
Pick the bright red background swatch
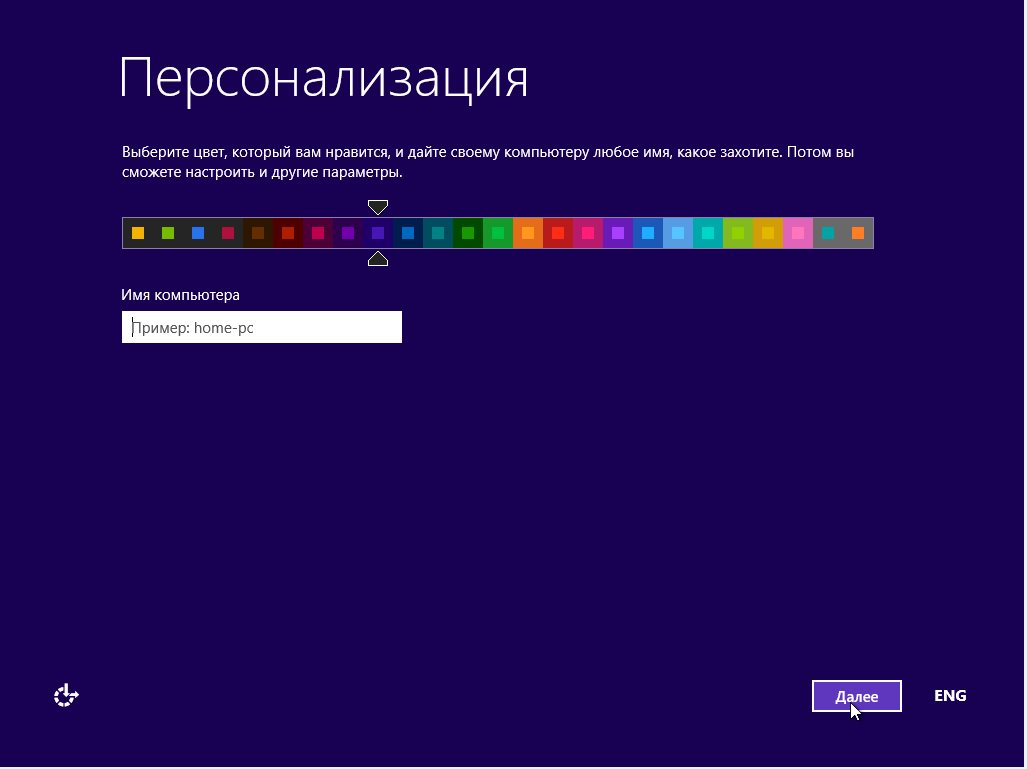pyautogui.click(x=559, y=234)
